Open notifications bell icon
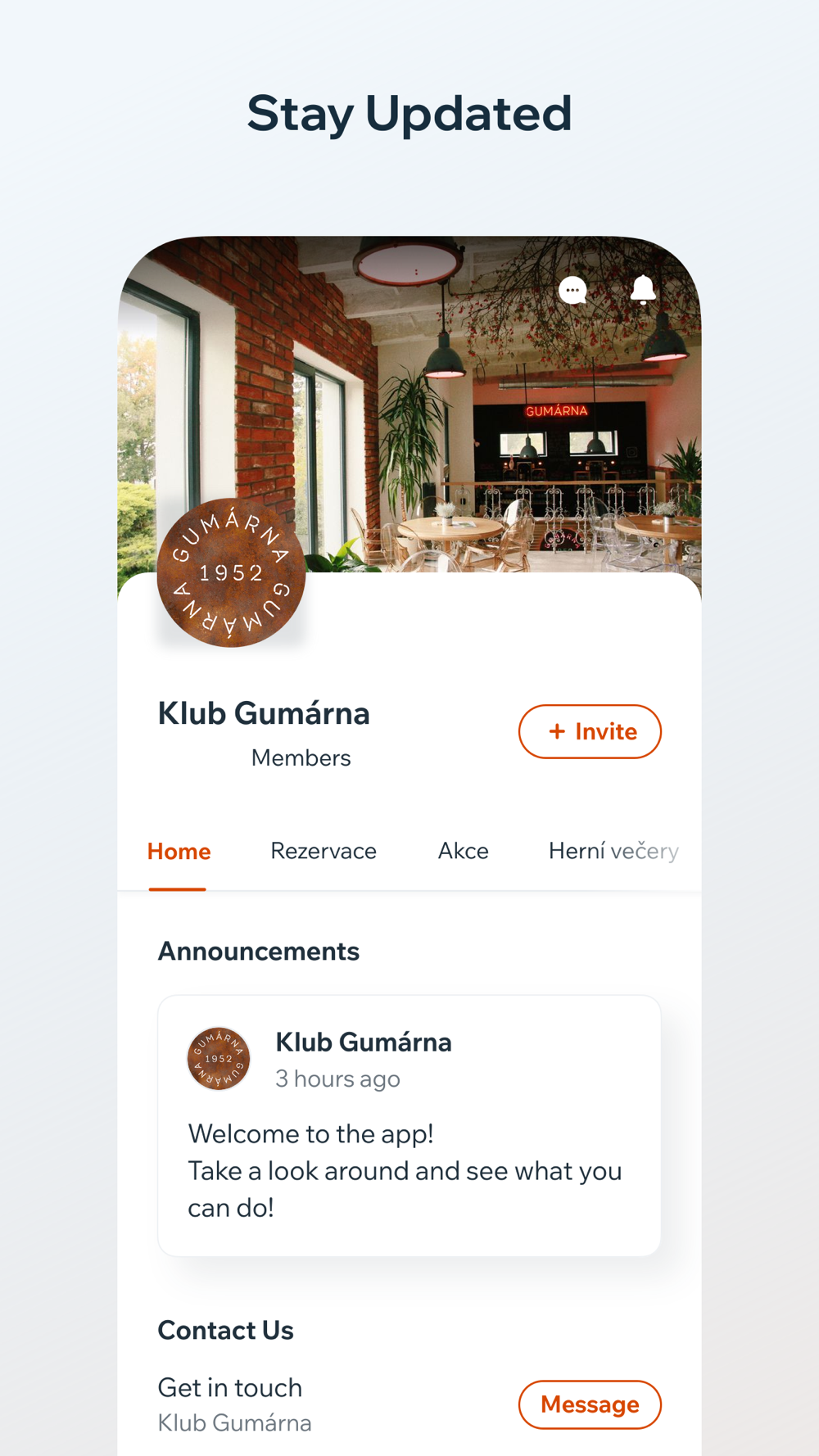The width and height of the screenshot is (819, 1456). click(644, 290)
